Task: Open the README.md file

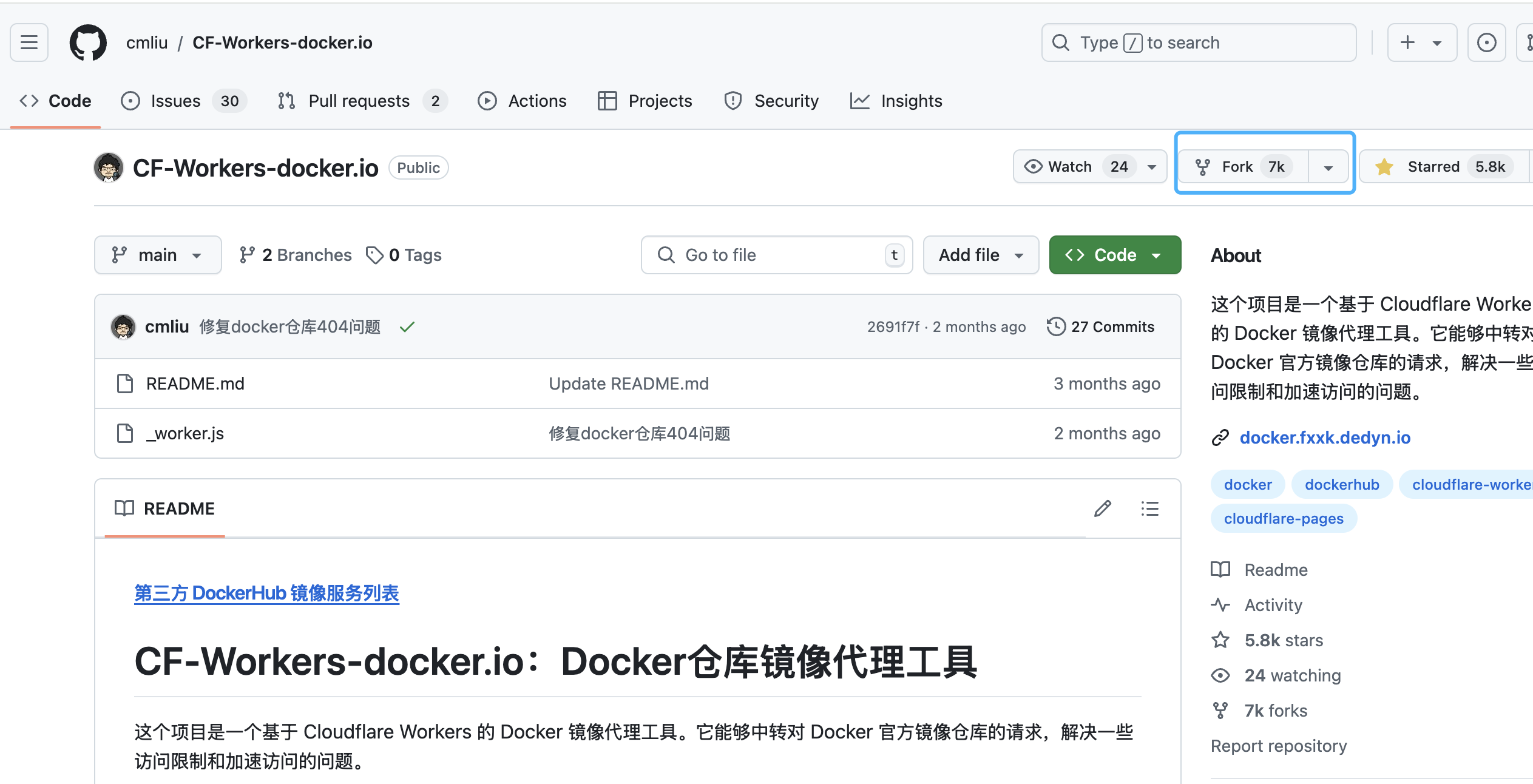Action: pos(195,384)
